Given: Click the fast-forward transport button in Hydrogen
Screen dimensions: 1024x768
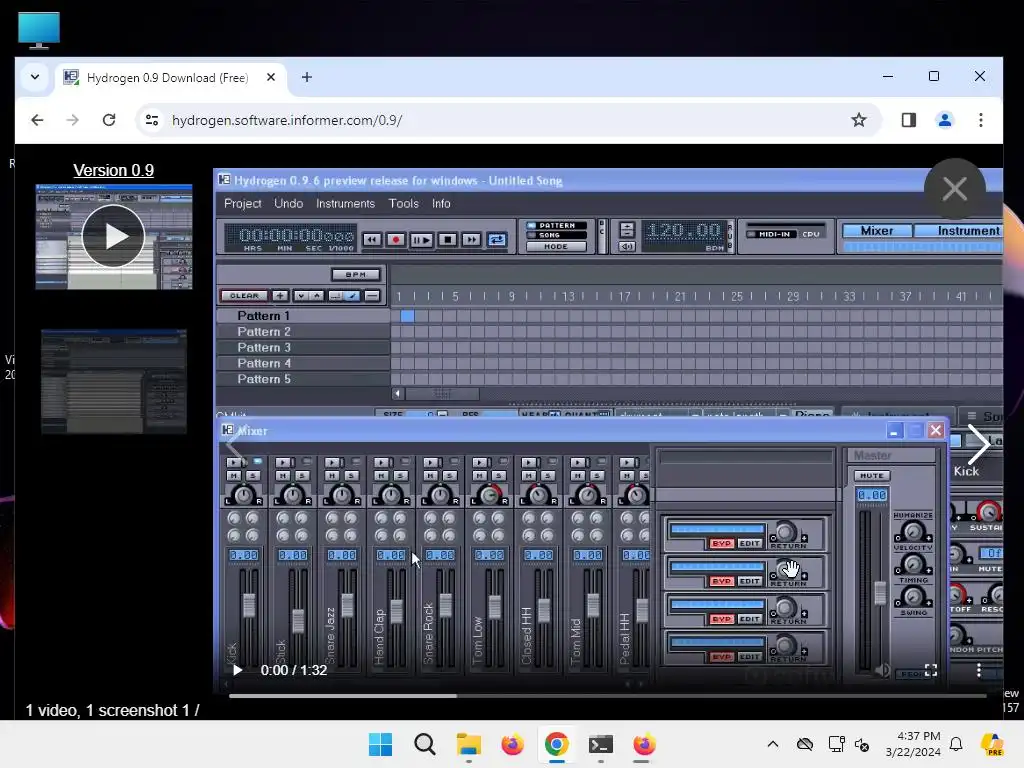Looking at the screenshot, I should [x=472, y=240].
